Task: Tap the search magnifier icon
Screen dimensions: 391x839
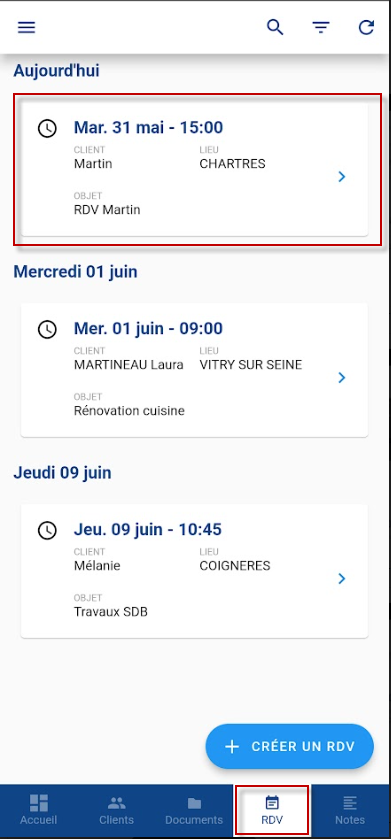Action: pos(275,27)
